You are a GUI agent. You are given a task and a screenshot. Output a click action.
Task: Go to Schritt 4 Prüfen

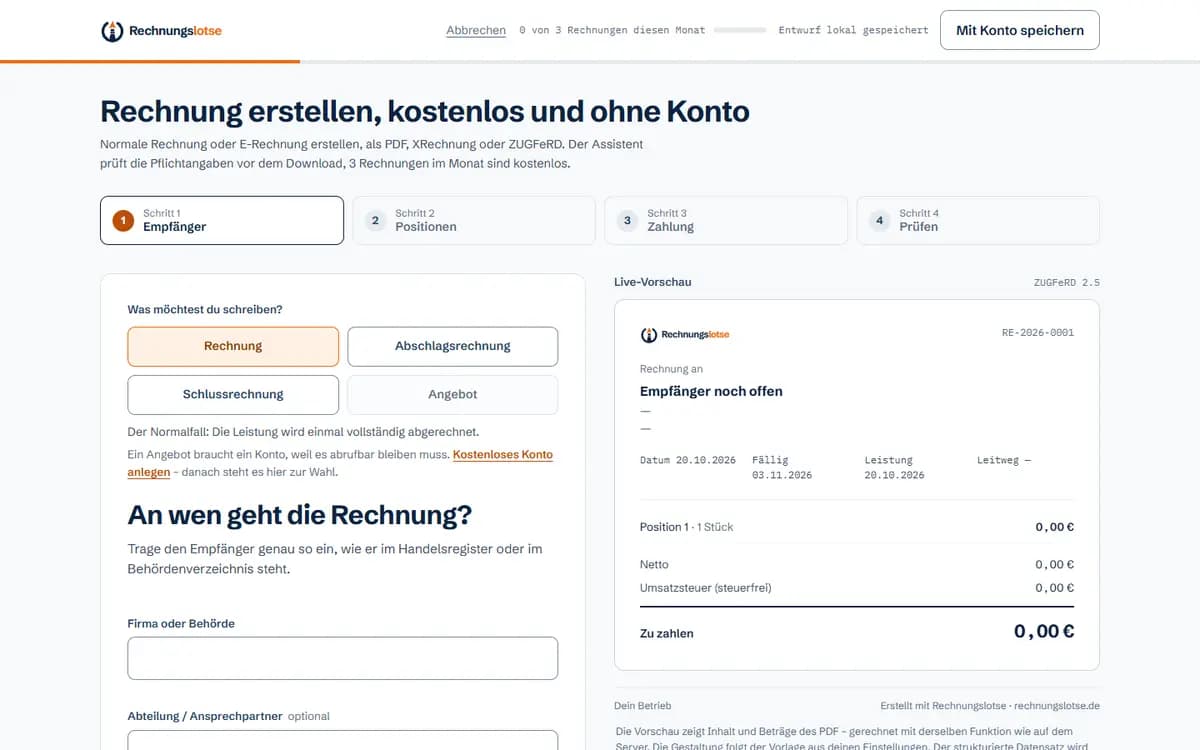(x=978, y=220)
